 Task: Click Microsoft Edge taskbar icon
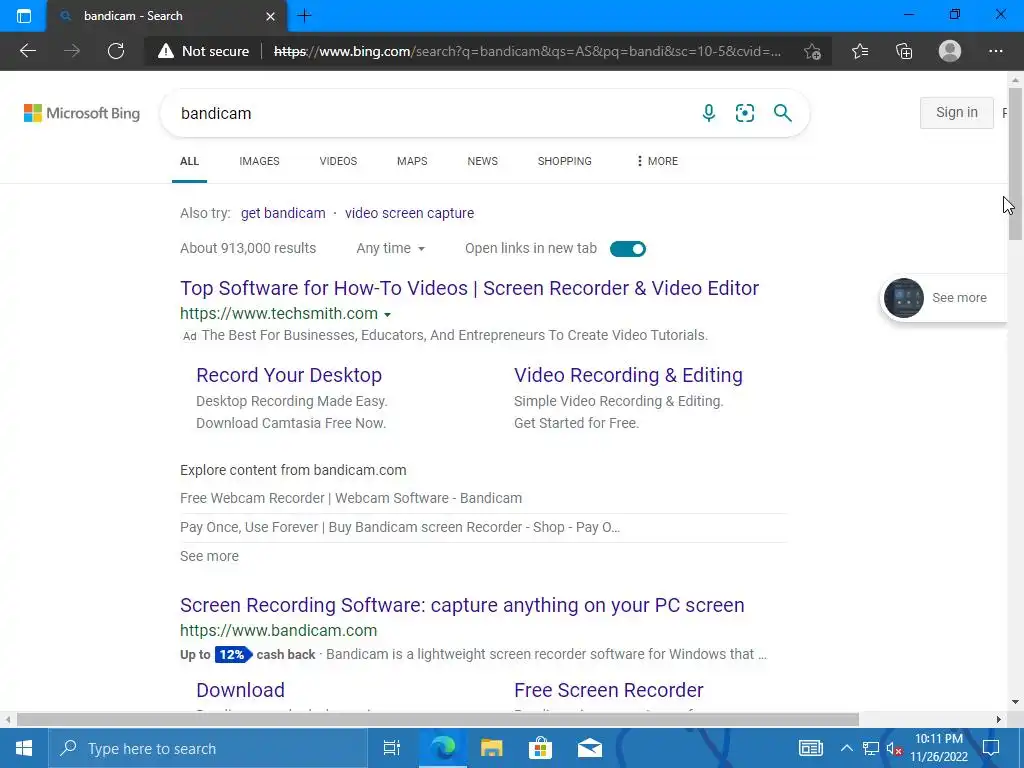(443, 748)
